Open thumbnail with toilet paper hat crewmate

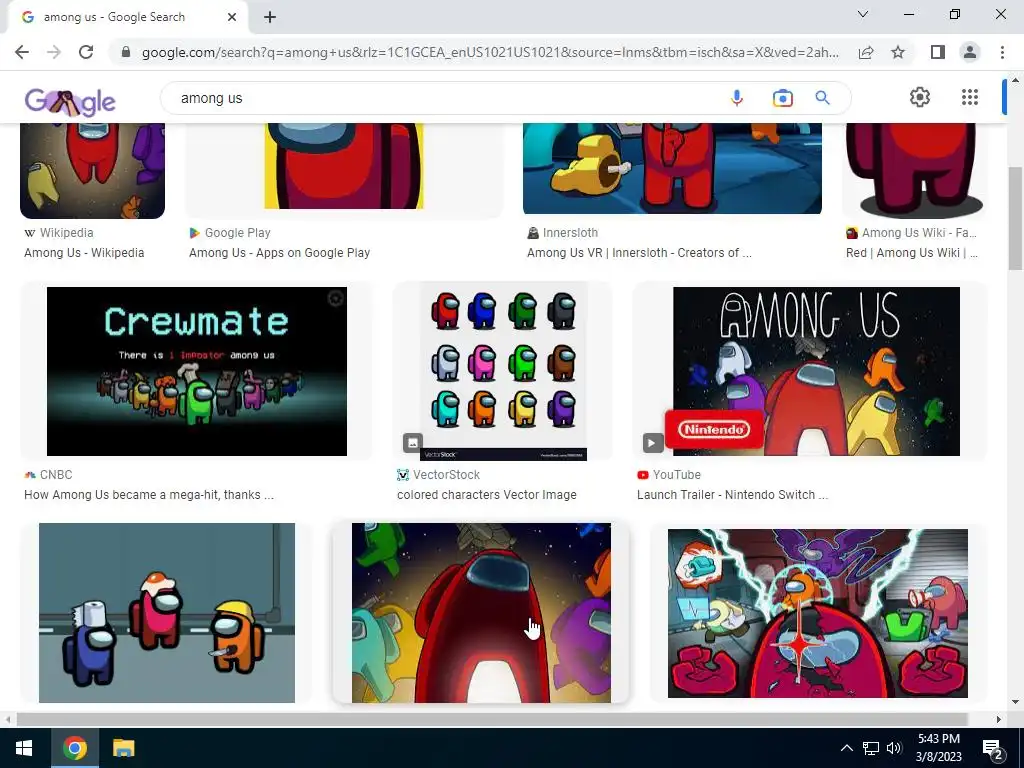[167, 613]
